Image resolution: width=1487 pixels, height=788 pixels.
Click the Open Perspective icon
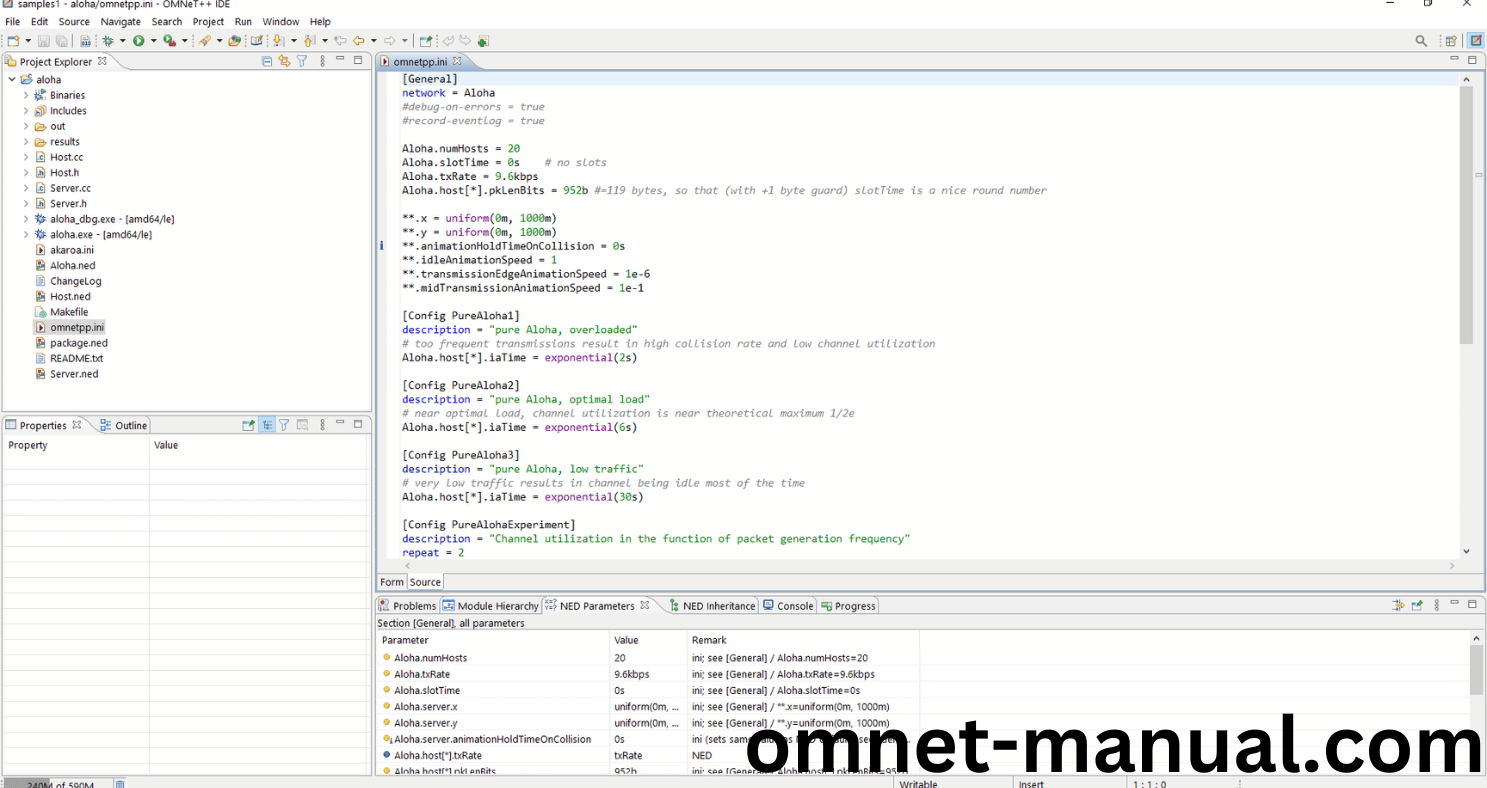[1451, 41]
